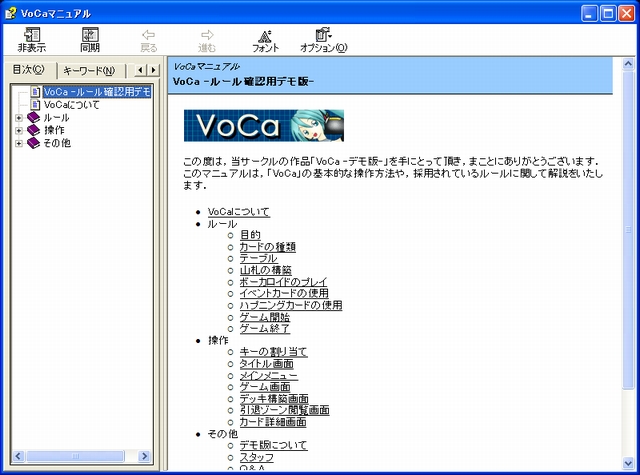Viewport: 640px width, 475px height.
Task: Click content pane scroll down arrow
Action: click(x=628, y=463)
